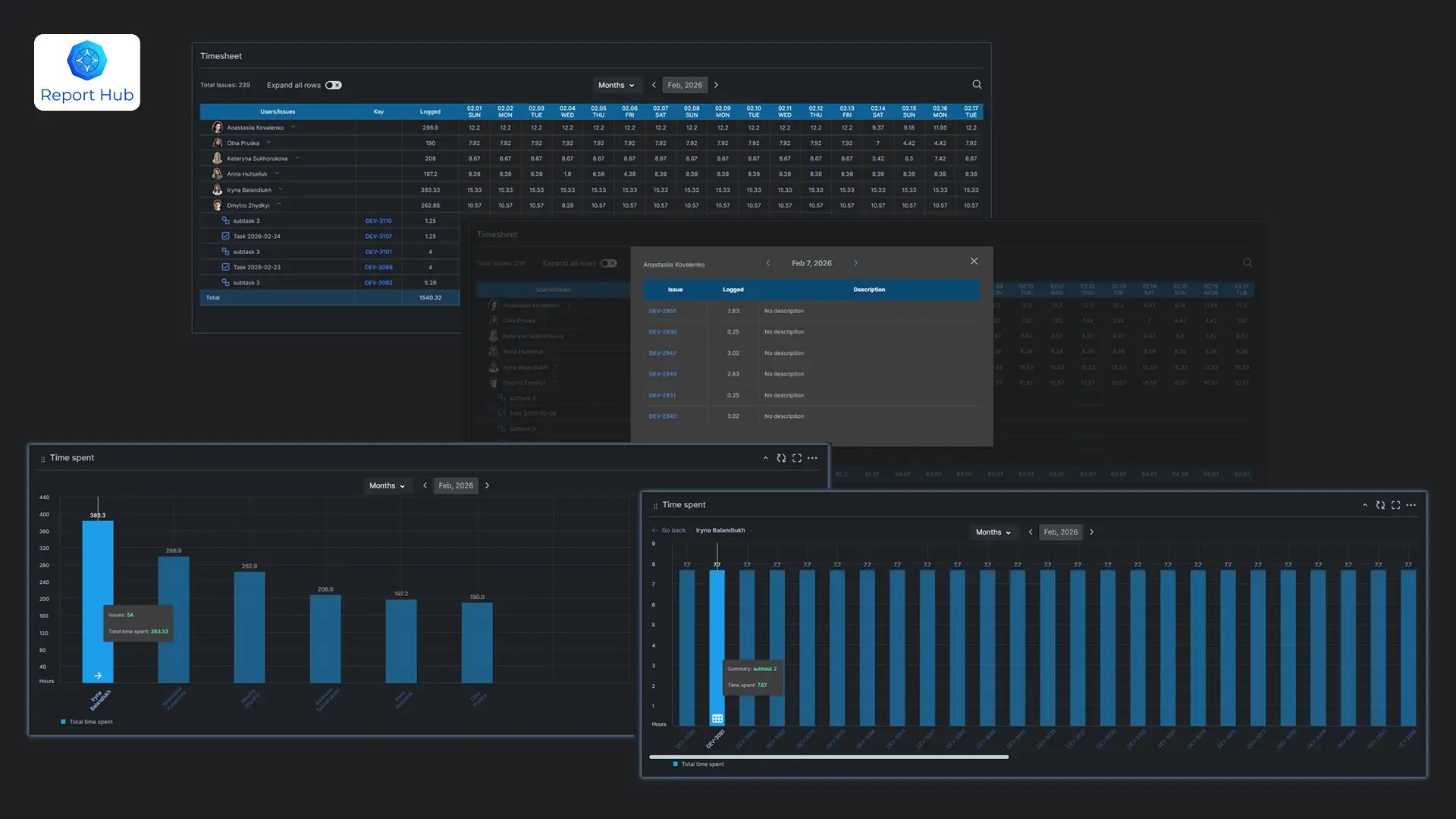The height and width of the screenshot is (819, 1456).
Task: Click horizontal scrollbar under Iryna Balandiukh chart
Action: pos(829,757)
